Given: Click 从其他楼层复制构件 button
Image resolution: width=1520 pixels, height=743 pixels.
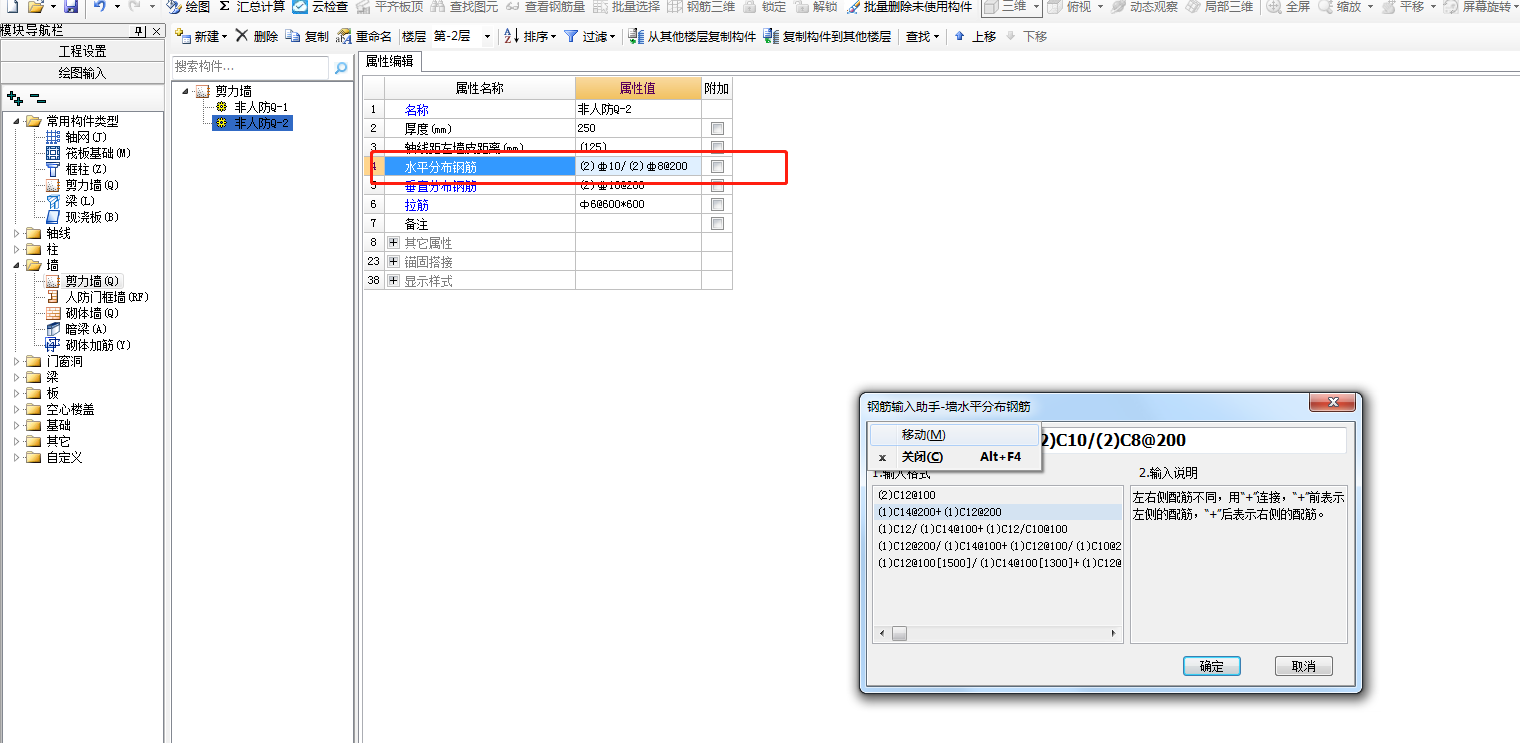Looking at the screenshot, I should point(693,37).
